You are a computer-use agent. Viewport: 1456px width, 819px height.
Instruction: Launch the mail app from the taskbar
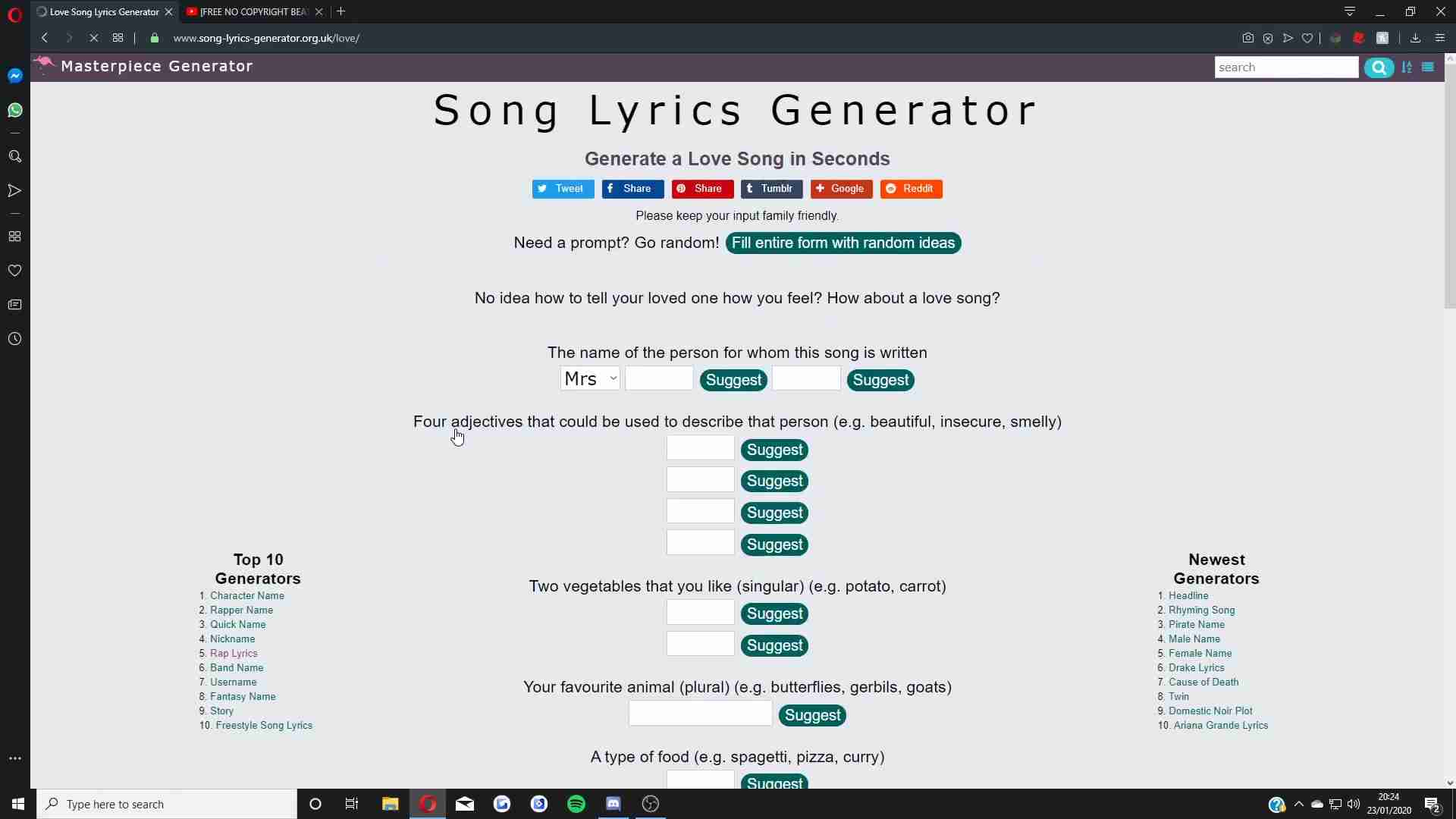pos(465,804)
